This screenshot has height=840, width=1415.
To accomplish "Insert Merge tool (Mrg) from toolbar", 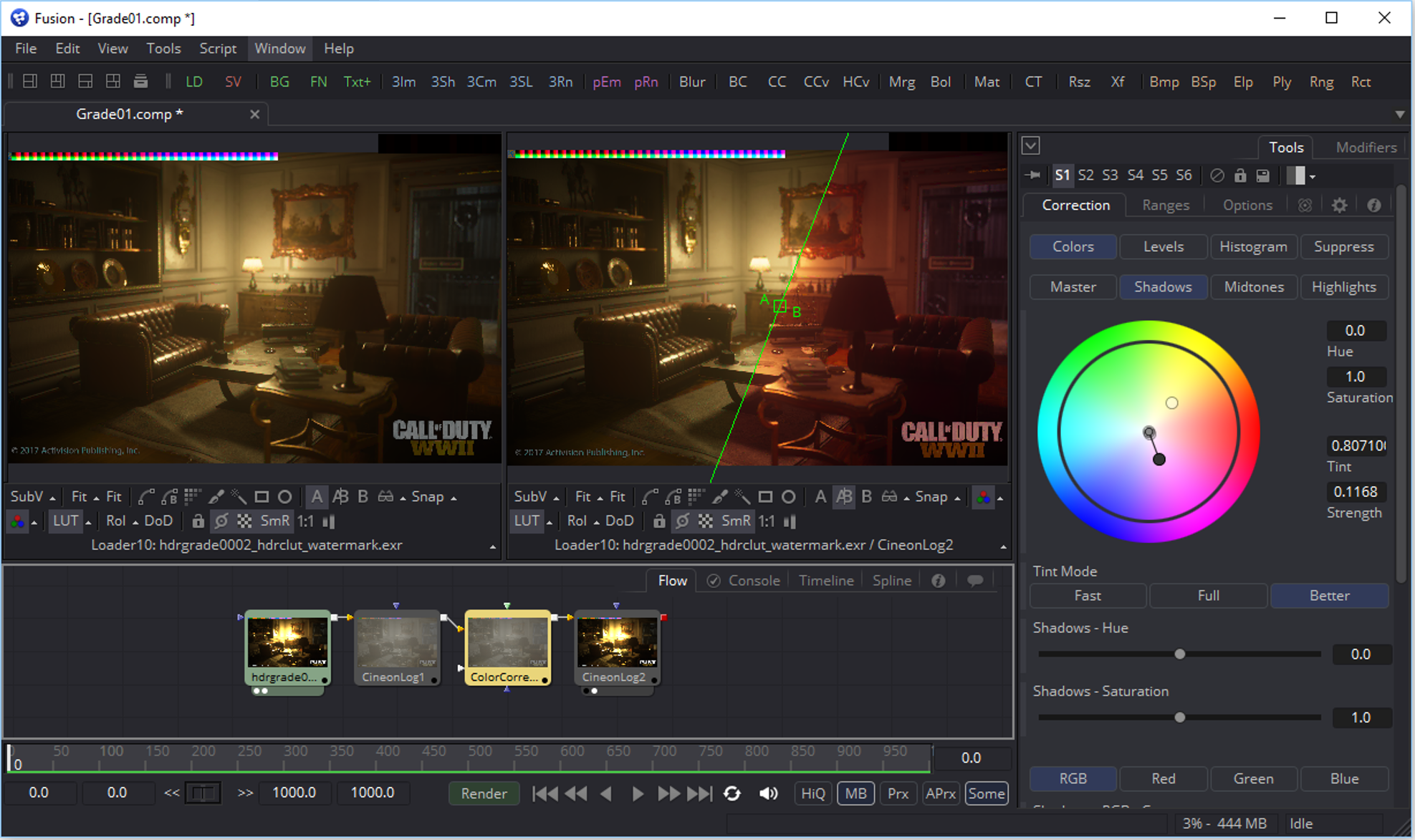I will click(901, 82).
